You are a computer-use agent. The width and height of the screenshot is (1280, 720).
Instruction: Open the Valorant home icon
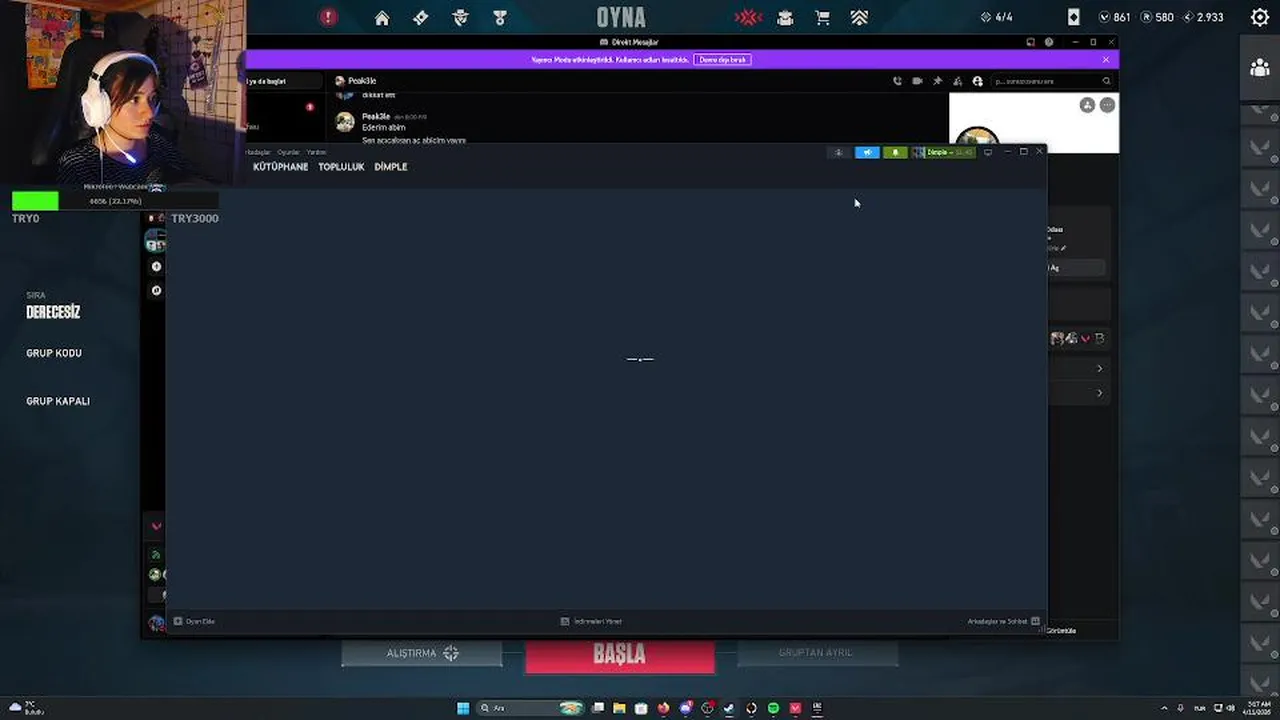coord(382,17)
